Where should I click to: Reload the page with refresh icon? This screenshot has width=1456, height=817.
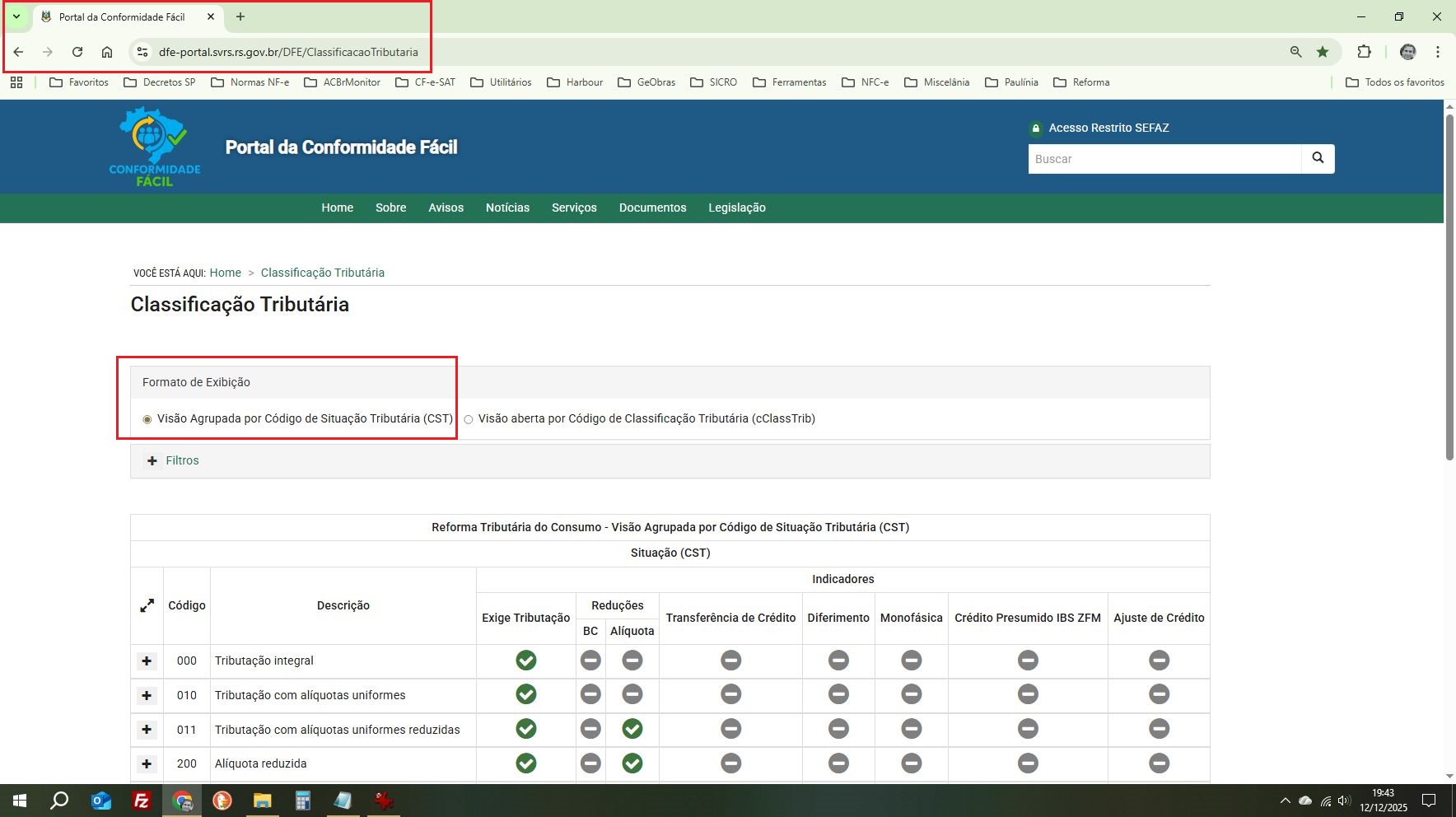[x=77, y=52]
